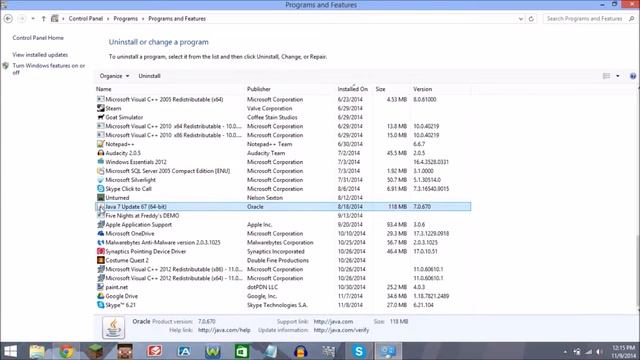Click the Programs breadcrumb
The image size is (640, 360).
pos(126,19)
